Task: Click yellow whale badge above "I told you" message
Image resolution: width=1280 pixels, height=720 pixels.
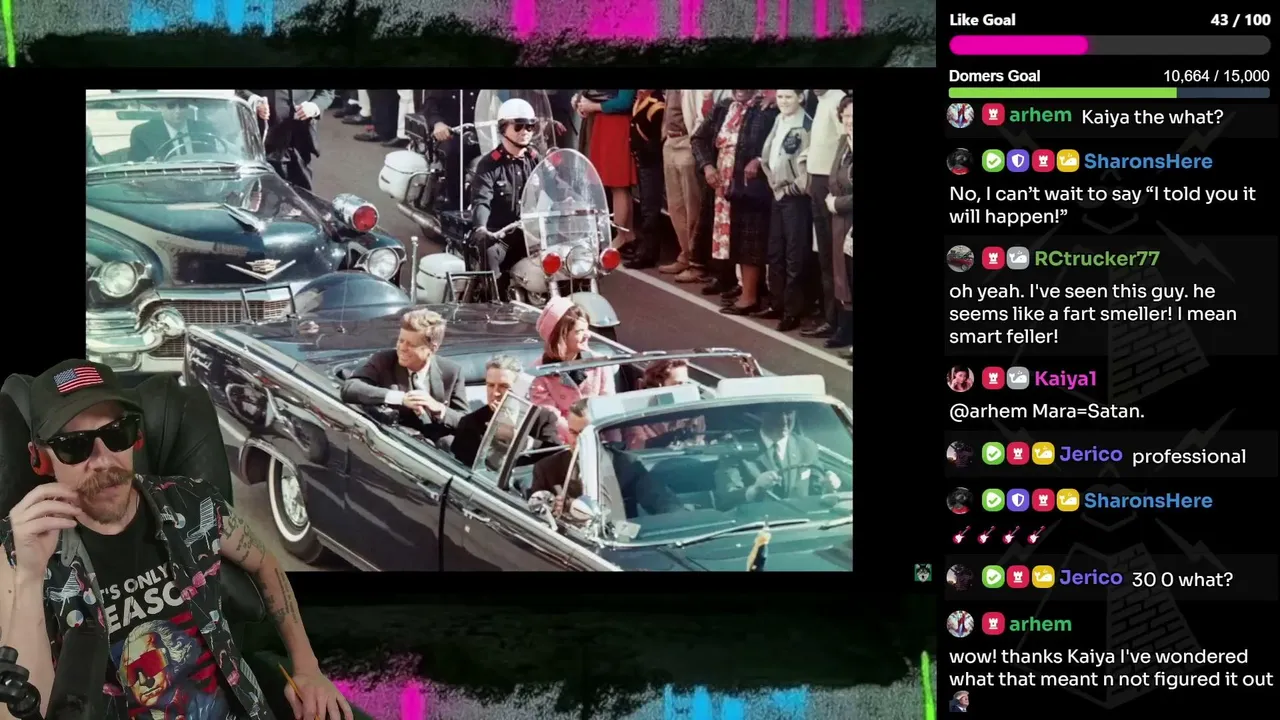Action: (1068, 161)
